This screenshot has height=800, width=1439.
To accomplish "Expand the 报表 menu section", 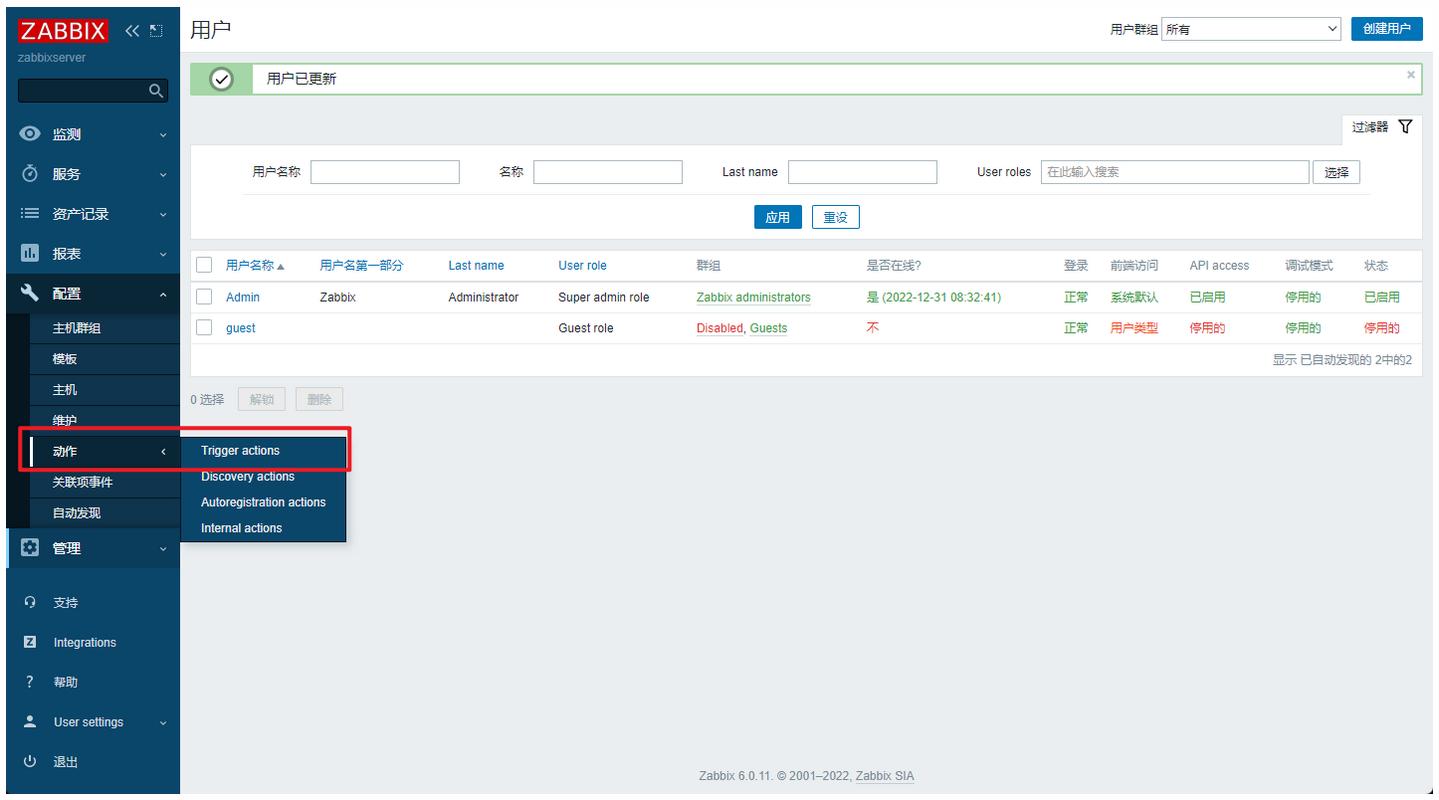I will 163,255.
